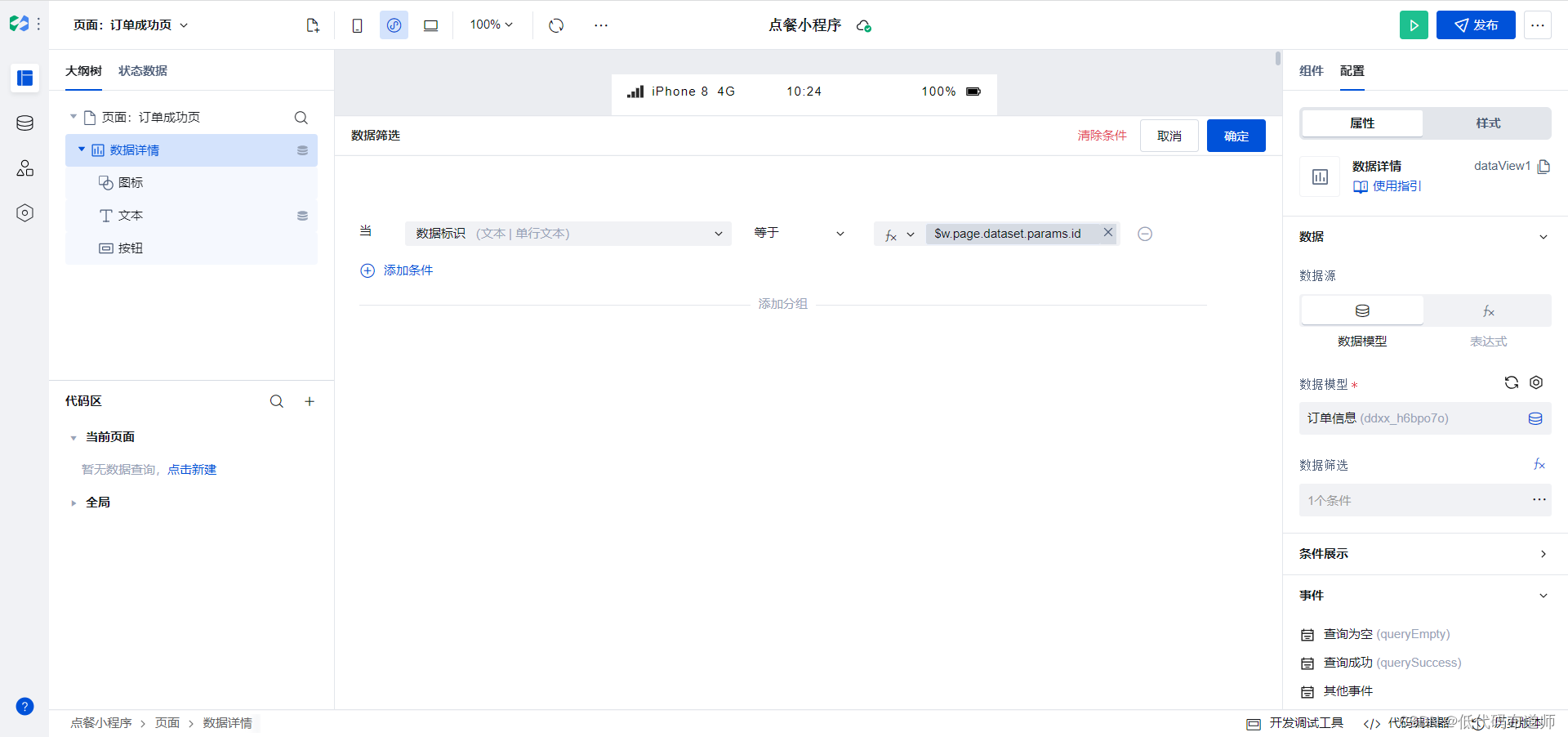
Task: Select the mini program preview mode icon
Action: coord(394,25)
